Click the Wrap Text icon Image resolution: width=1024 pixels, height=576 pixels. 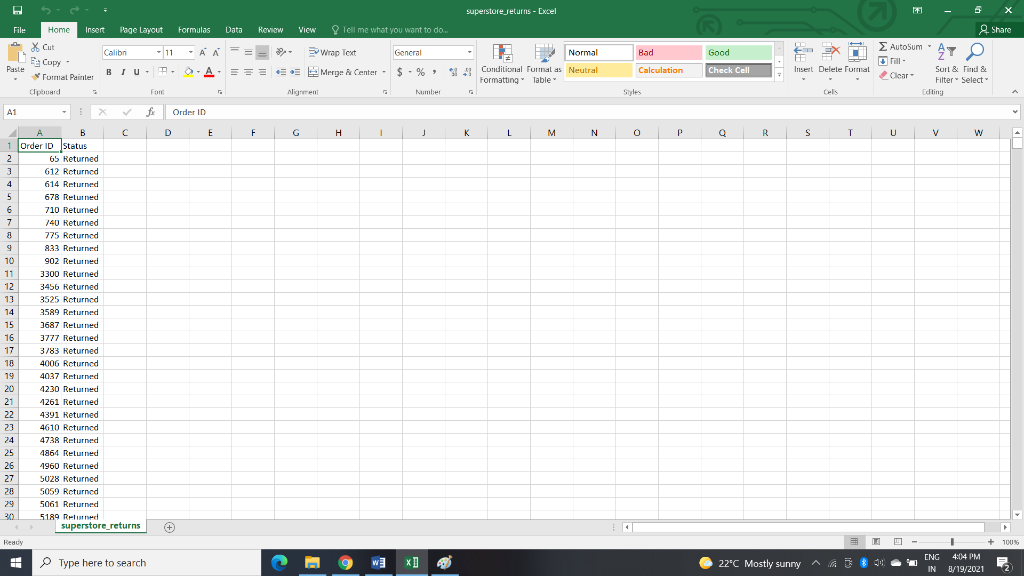[312, 53]
